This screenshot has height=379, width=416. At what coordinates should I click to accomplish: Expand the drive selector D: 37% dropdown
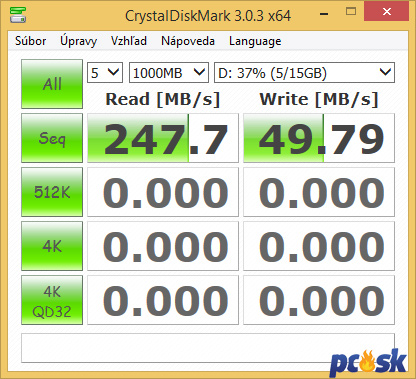pyautogui.click(x=304, y=72)
